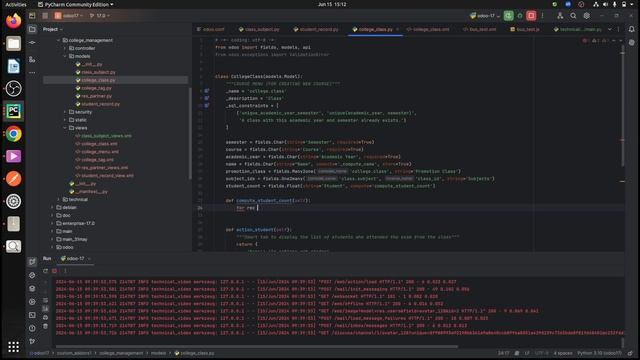
Task: Stop process from Run panel toolbar
Action: (x=54, y=271)
